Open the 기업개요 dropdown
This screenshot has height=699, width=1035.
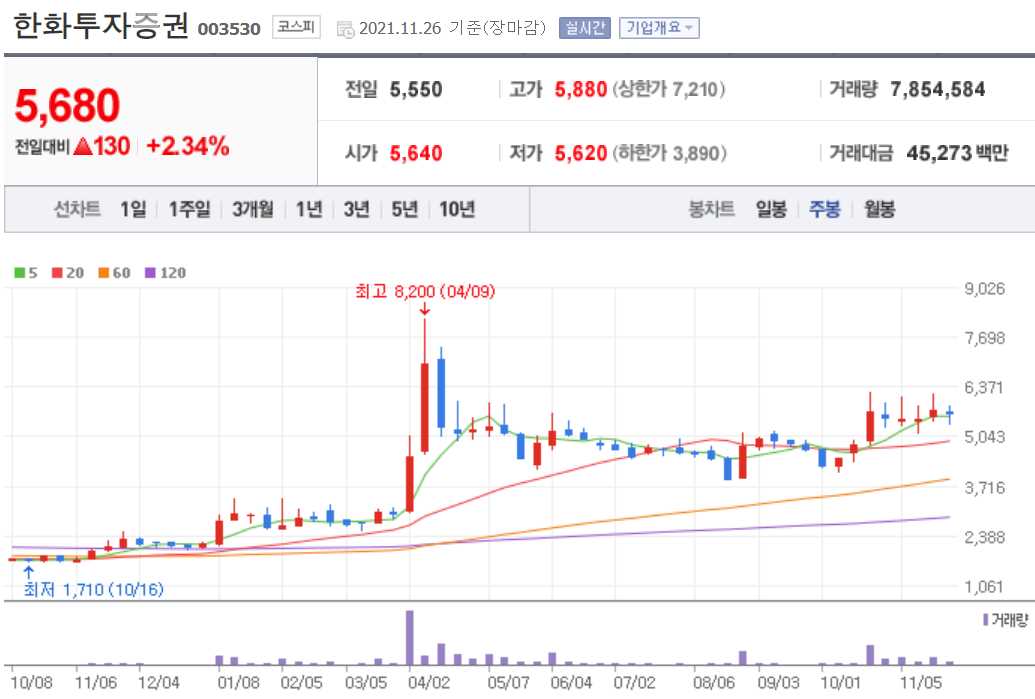[x=659, y=28]
